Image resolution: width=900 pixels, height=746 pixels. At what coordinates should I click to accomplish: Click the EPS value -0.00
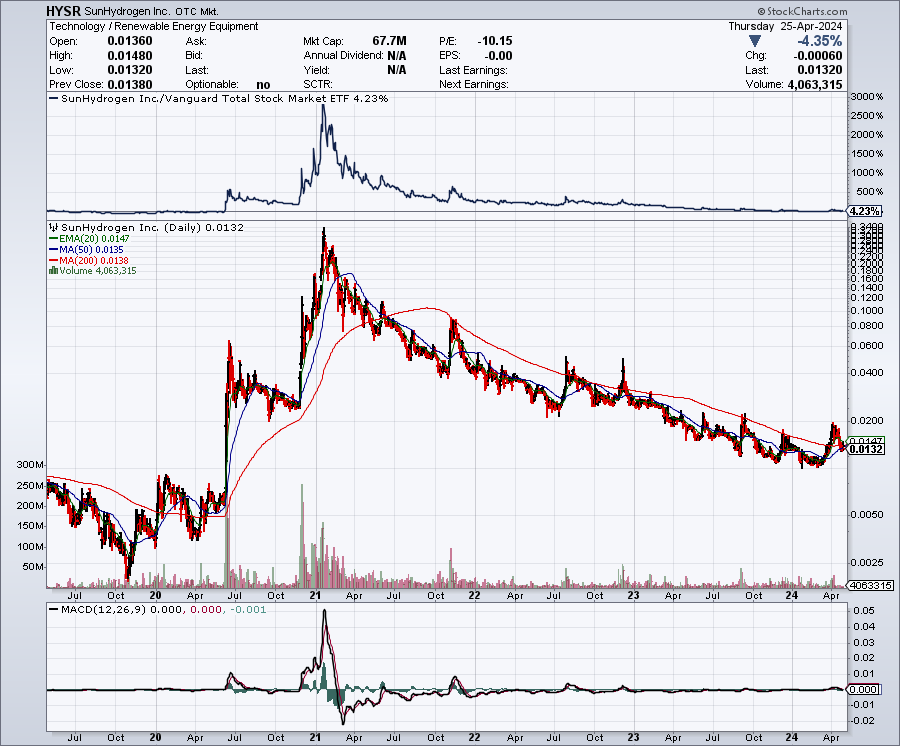click(x=498, y=56)
